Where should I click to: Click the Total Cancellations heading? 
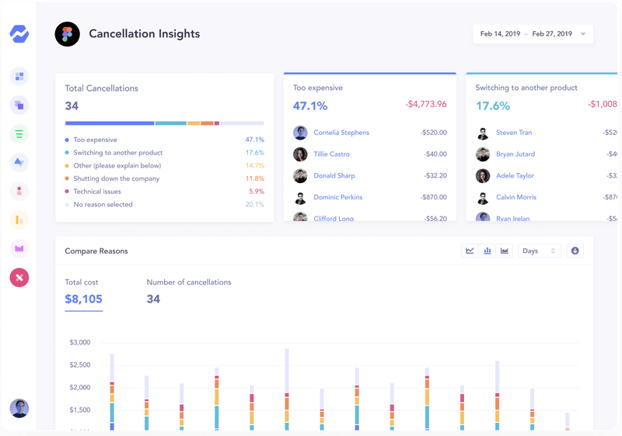[x=102, y=88]
